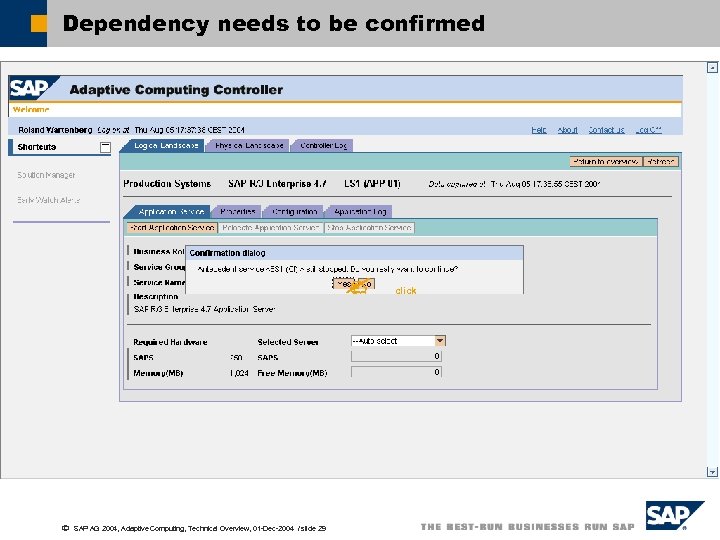Select the Application Service tab

(x=171, y=212)
